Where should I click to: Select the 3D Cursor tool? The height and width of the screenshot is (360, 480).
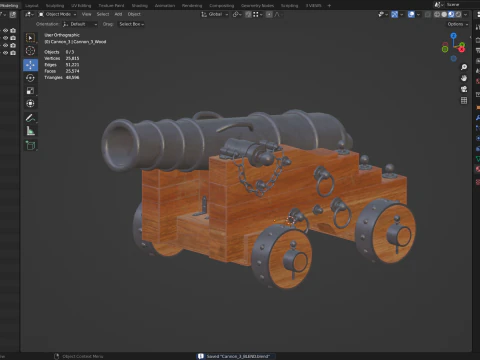pyautogui.click(x=30, y=51)
